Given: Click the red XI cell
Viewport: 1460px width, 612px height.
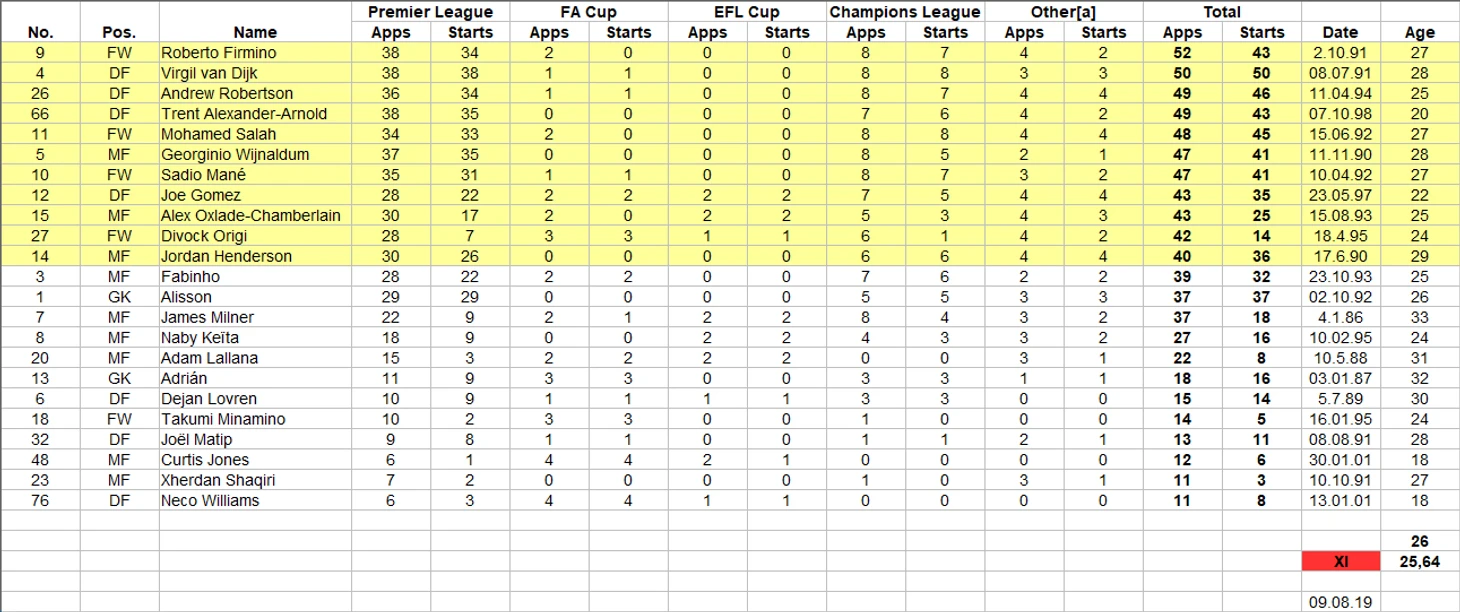Looking at the screenshot, I should click(x=1340, y=562).
